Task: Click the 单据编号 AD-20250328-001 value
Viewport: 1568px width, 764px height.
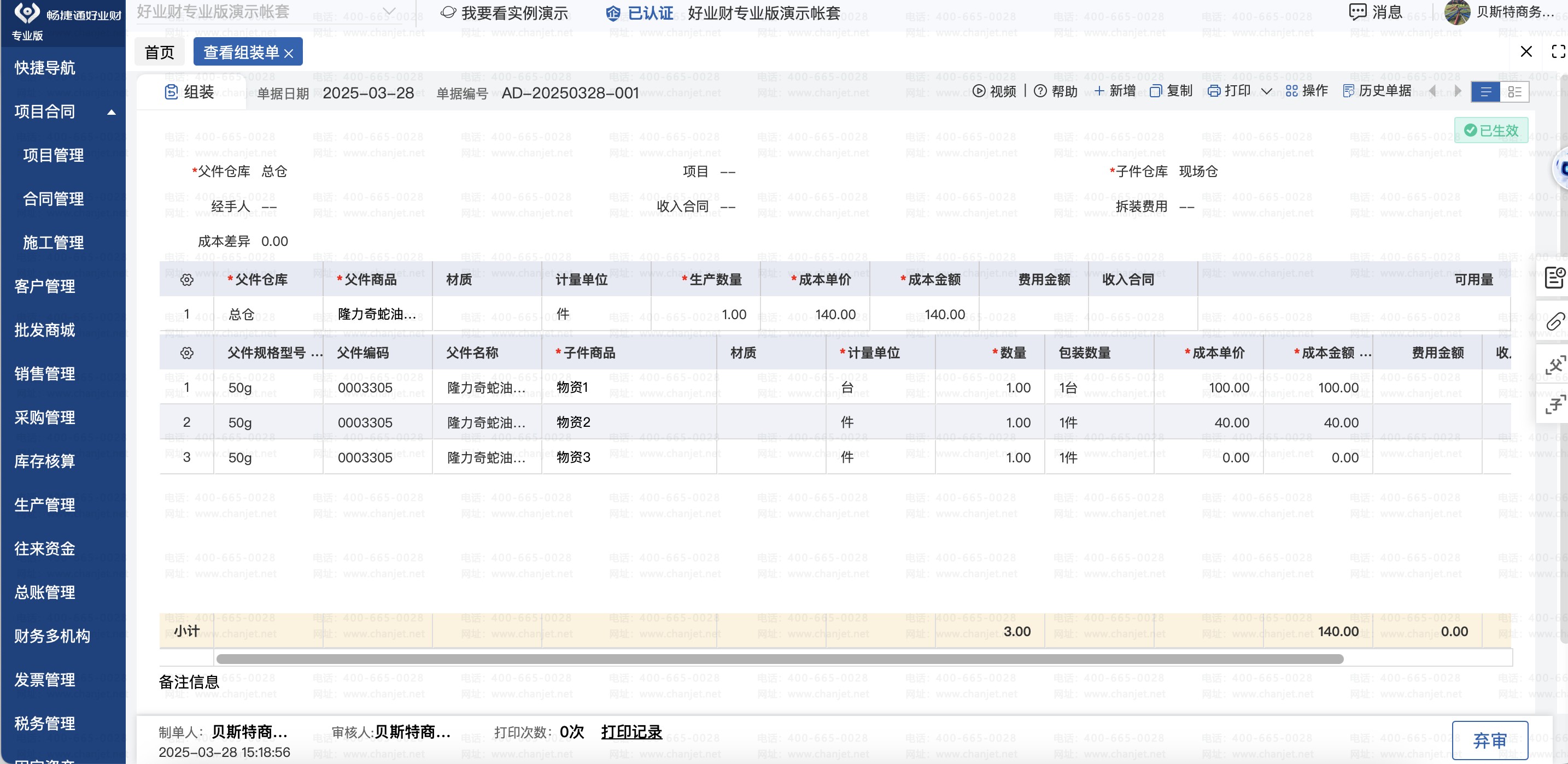Action: click(x=570, y=93)
